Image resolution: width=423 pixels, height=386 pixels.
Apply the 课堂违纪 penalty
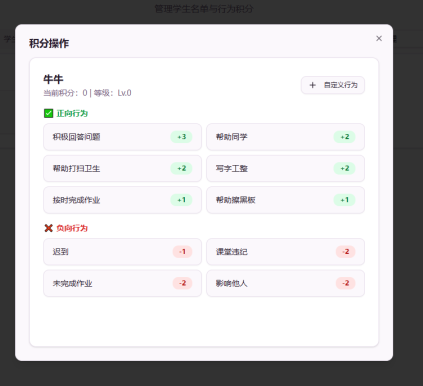pyautogui.click(x=285, y=252)
